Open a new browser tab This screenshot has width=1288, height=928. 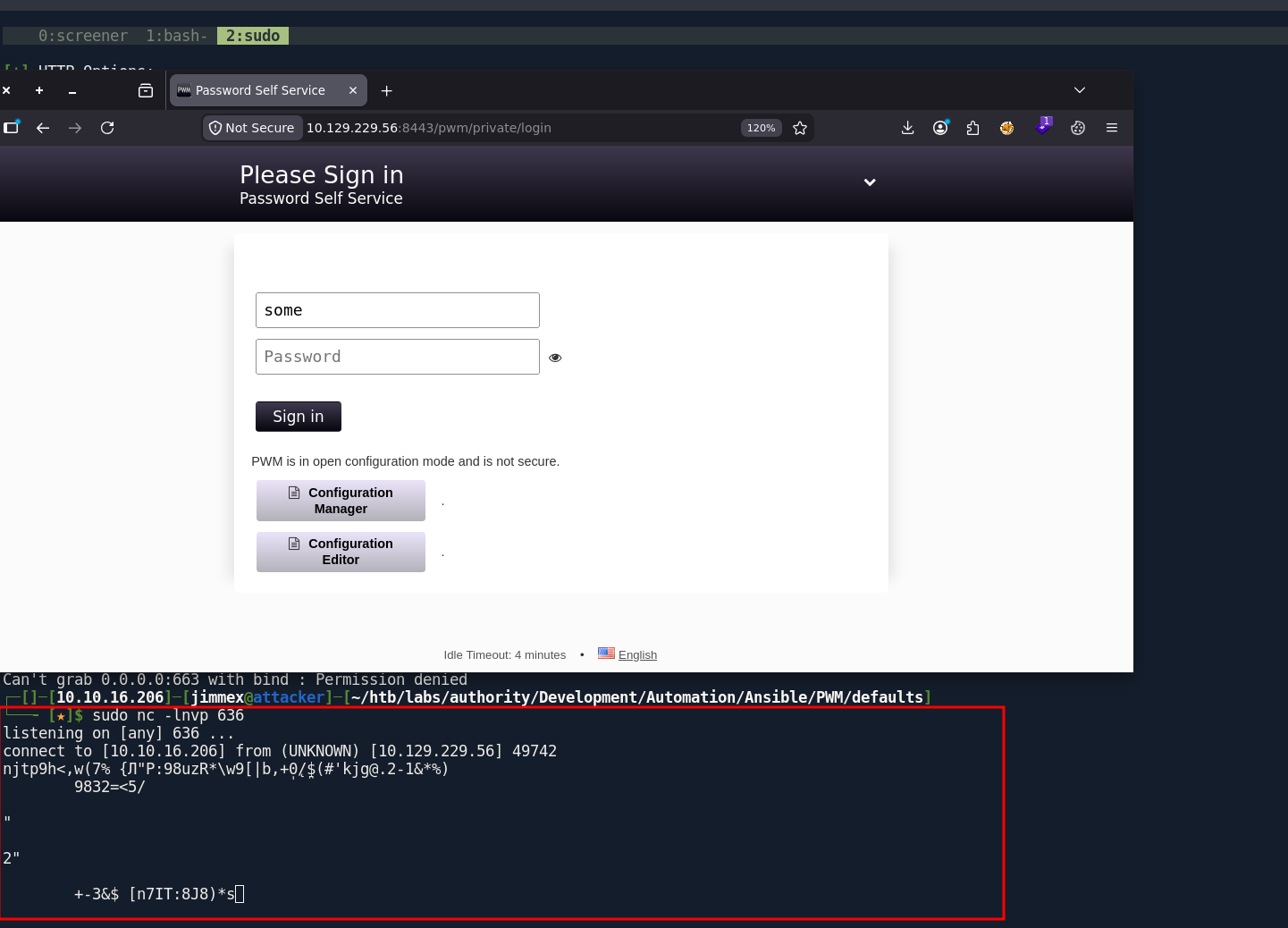click(x=386, y=90)
